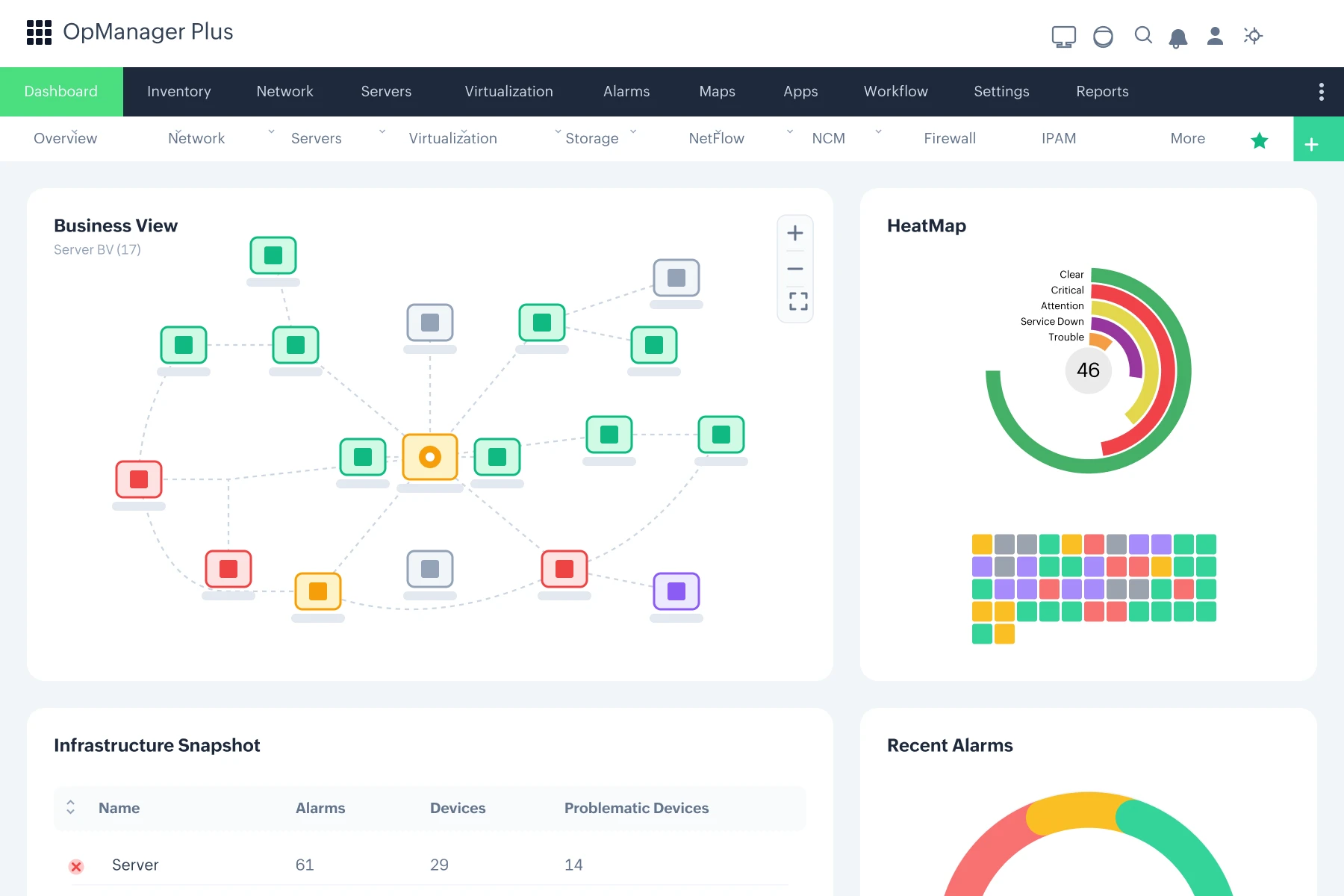This screenshot has width=1344, height=896.
Task: Click the '61' alarms value for Server
Action: coord(305,865)
